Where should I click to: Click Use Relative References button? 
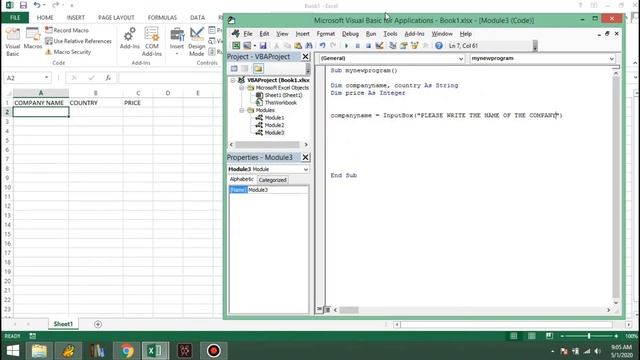coord(78,41)
